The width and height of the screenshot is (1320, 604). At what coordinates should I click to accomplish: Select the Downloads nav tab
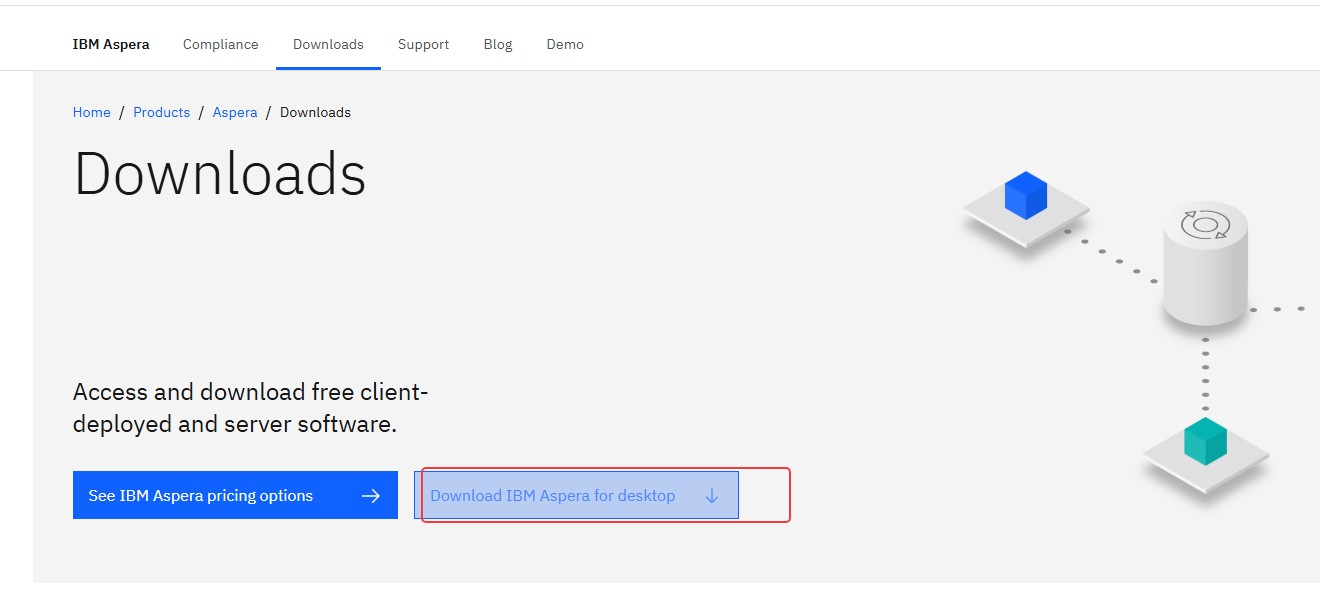(328, 44)
